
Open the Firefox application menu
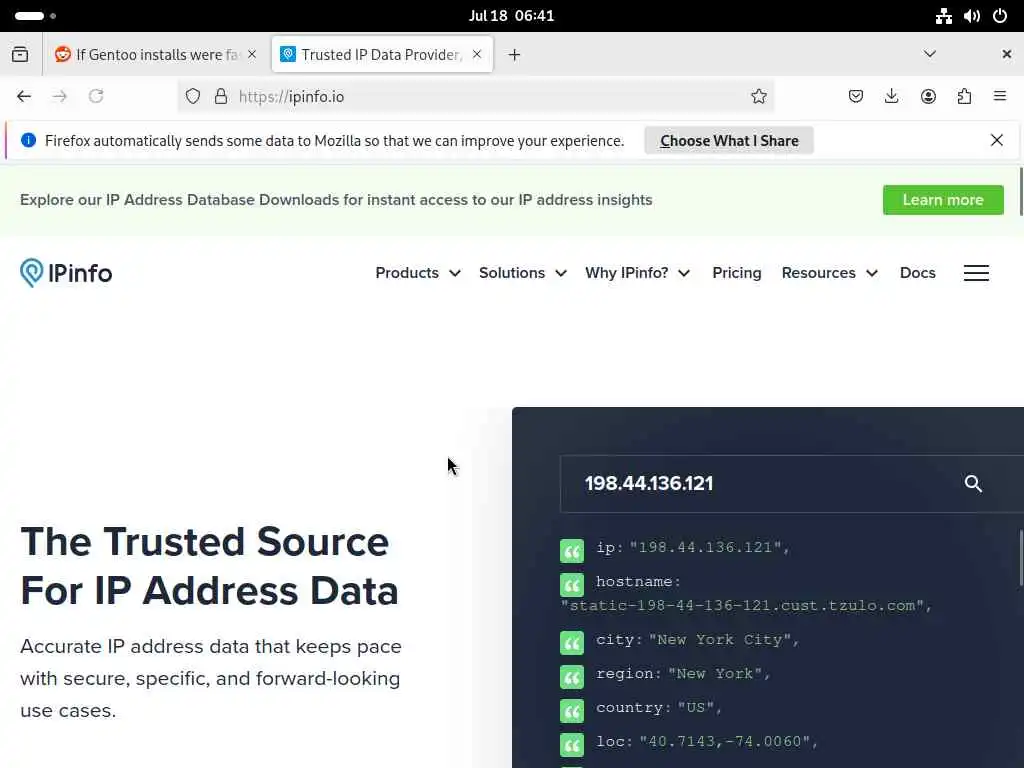click(x=1000, y=97)
